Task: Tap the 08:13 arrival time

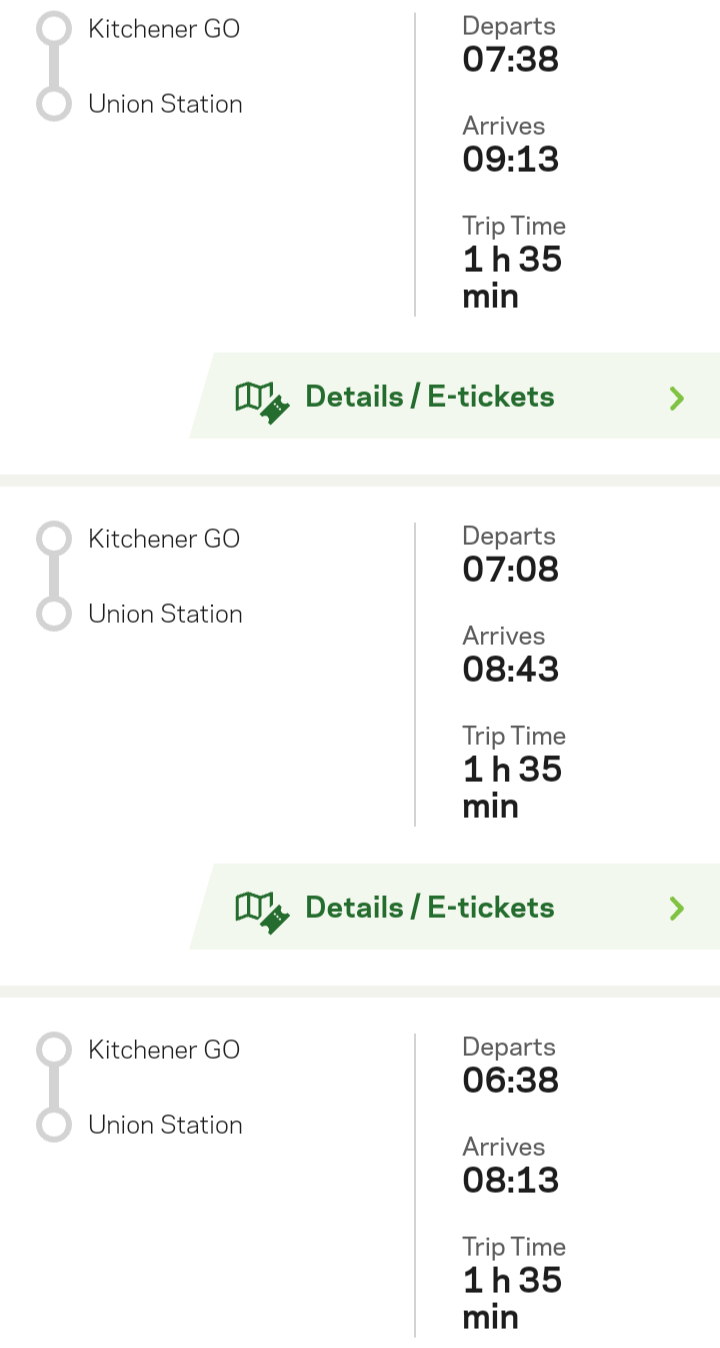Action: coord(510,1181)
